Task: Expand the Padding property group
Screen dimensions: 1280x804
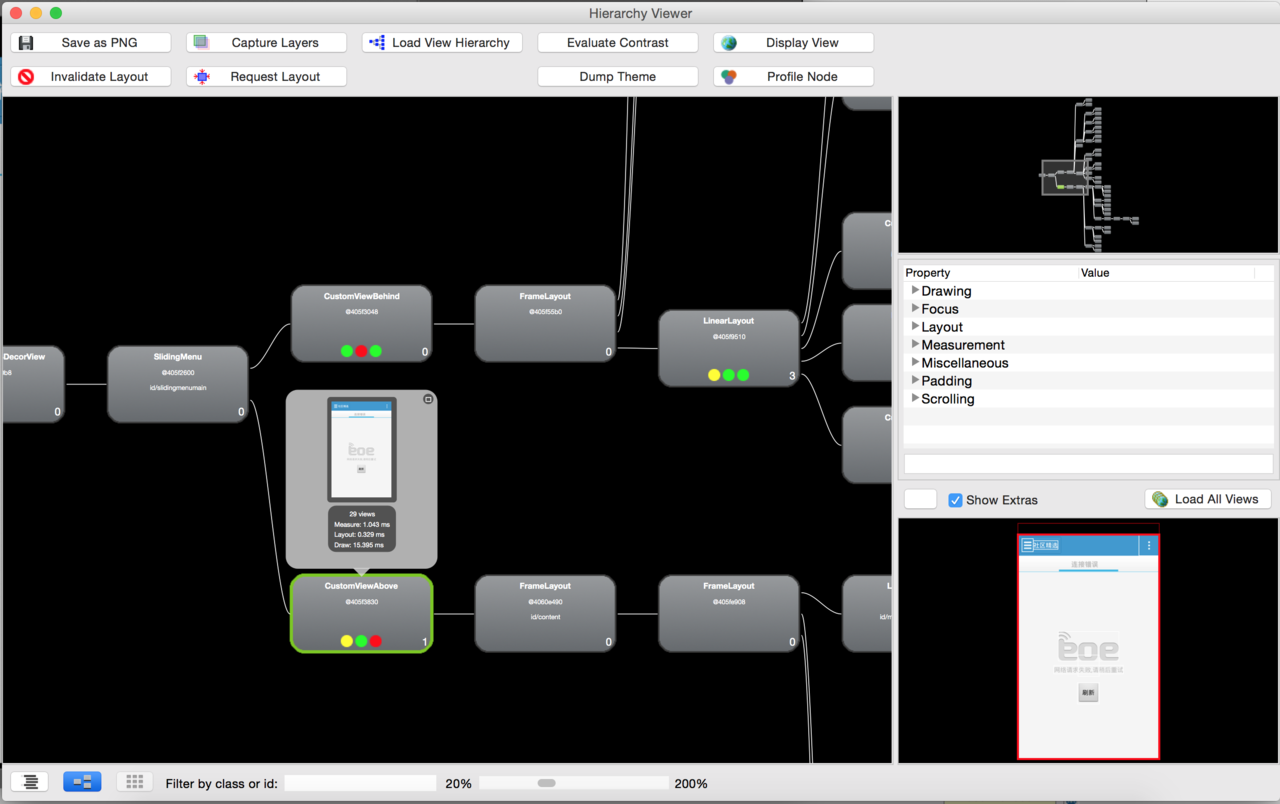Action: pyautogui.click(x=915, y=381)
